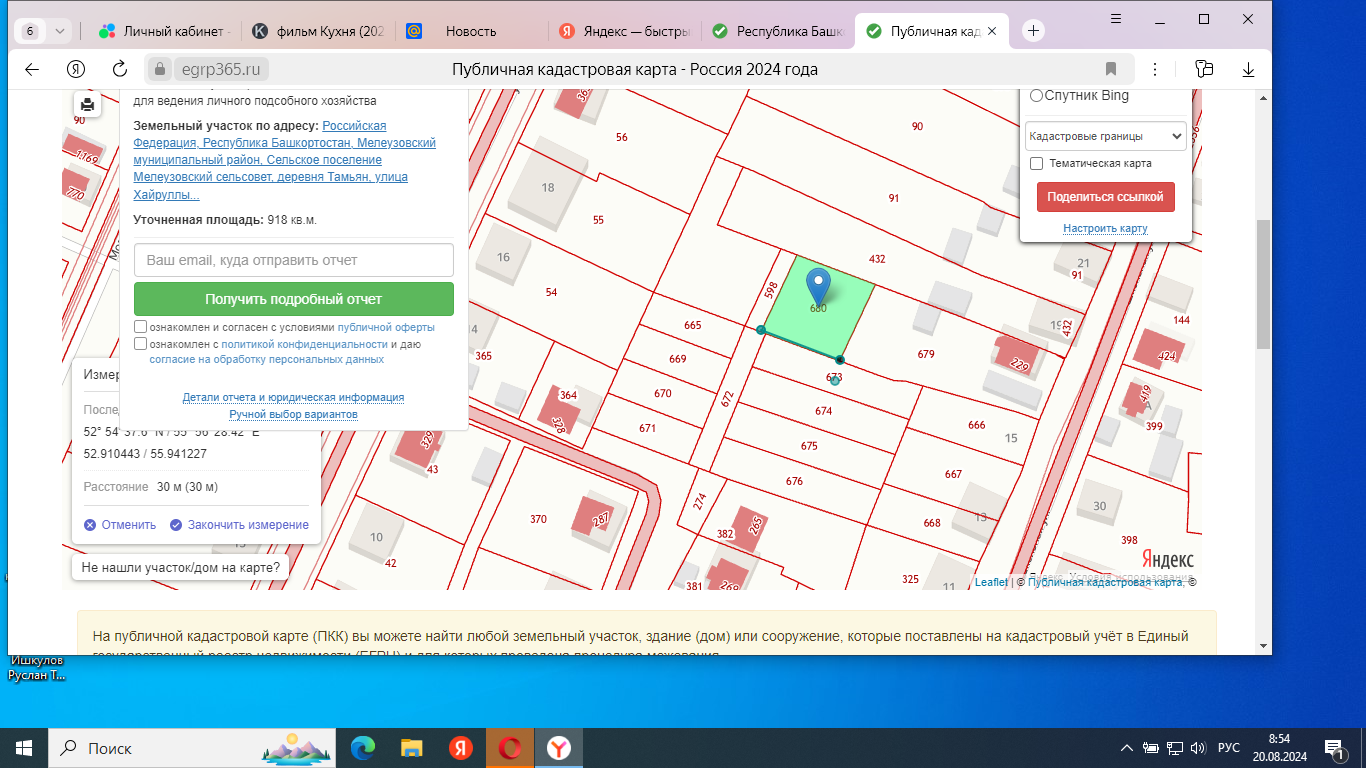This screenshot has height=768, width=1366.
Task: Open the browser downloads icon
Action: click(x=1248, y=69)
